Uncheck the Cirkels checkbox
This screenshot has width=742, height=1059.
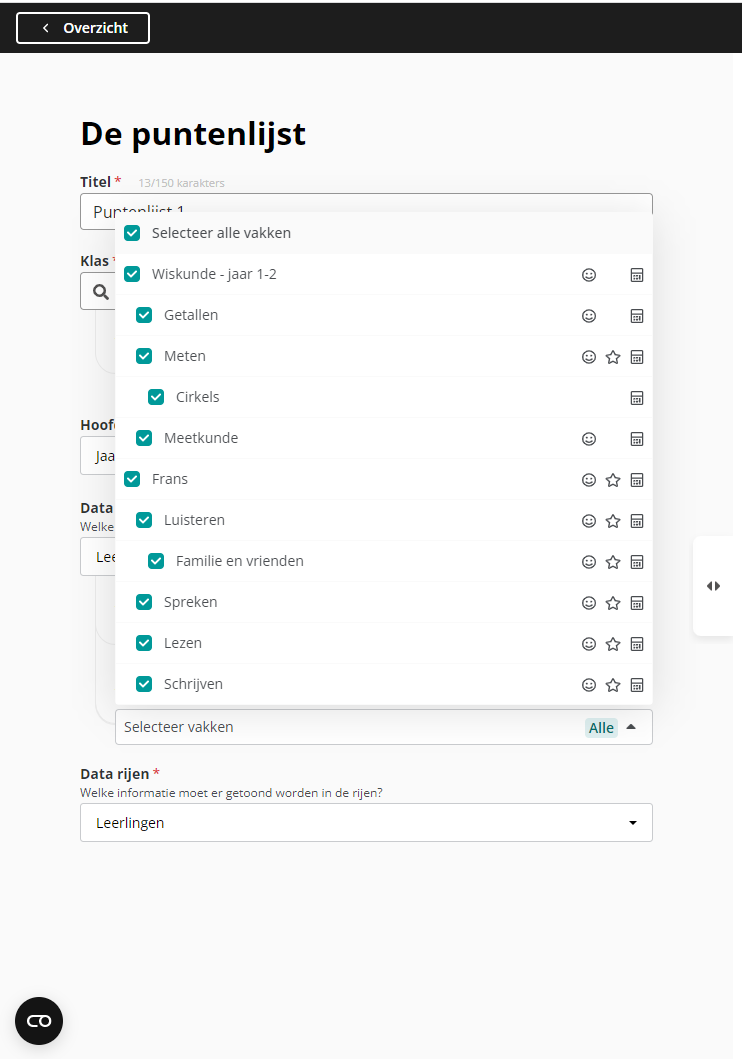click(156, 397)
